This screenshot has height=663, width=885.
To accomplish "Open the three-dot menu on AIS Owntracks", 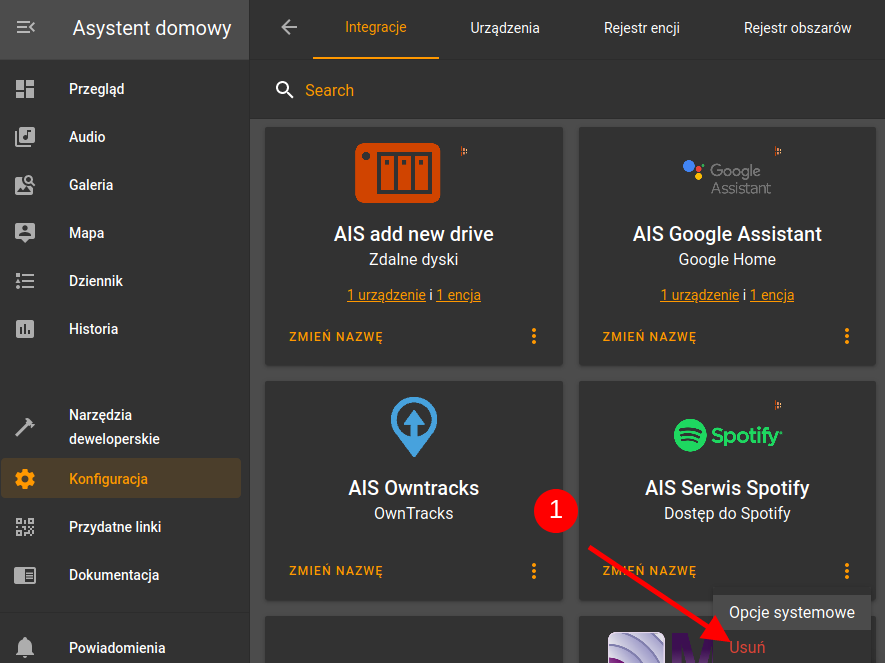I will coord(534,571).
